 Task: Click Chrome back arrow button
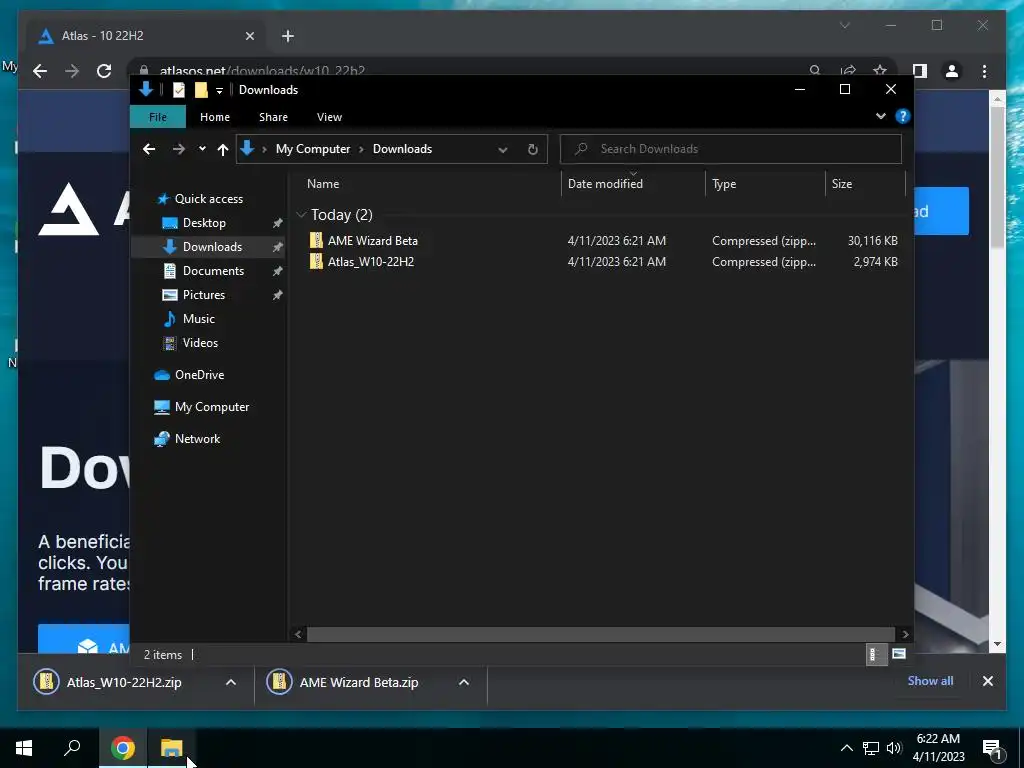(40, 71)
